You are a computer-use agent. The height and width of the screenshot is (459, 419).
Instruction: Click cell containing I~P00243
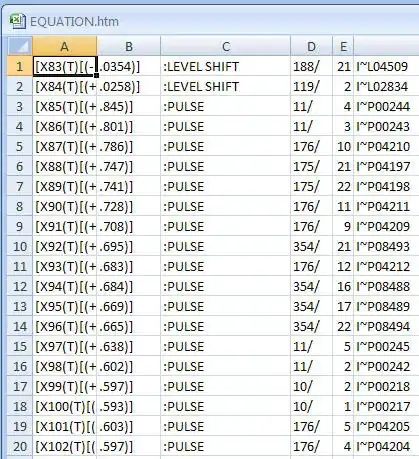(x=386, y=126)
